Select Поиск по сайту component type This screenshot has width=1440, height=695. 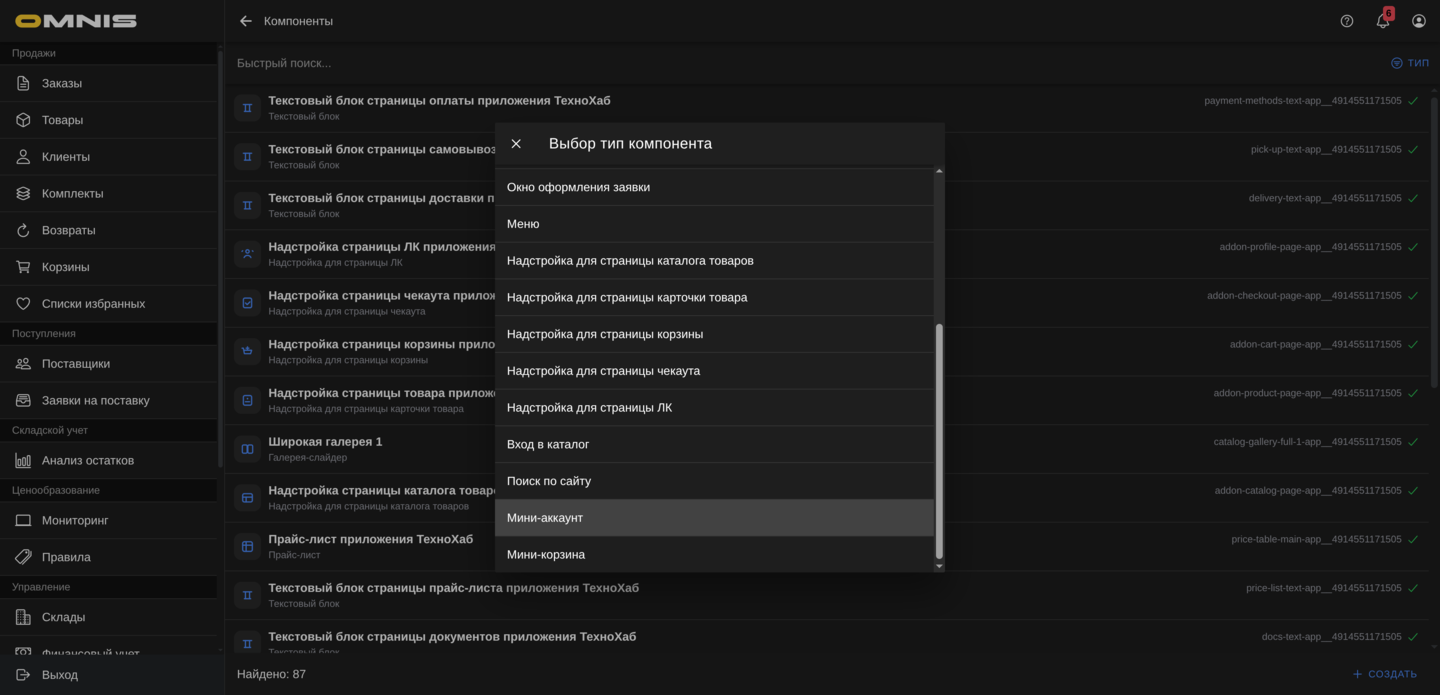(x=549, y=481)
